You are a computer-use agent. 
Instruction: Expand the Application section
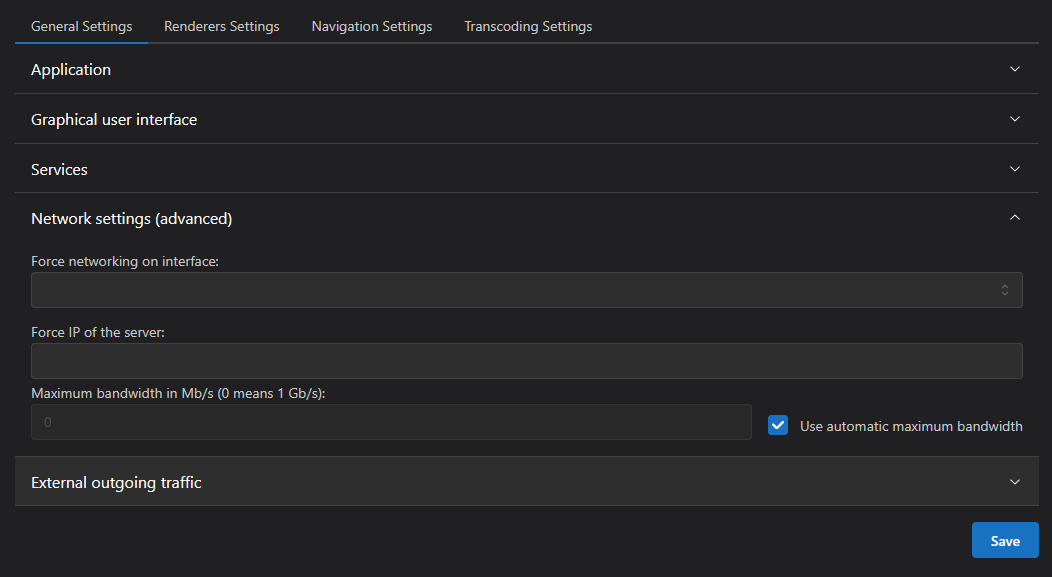point(527,69)
